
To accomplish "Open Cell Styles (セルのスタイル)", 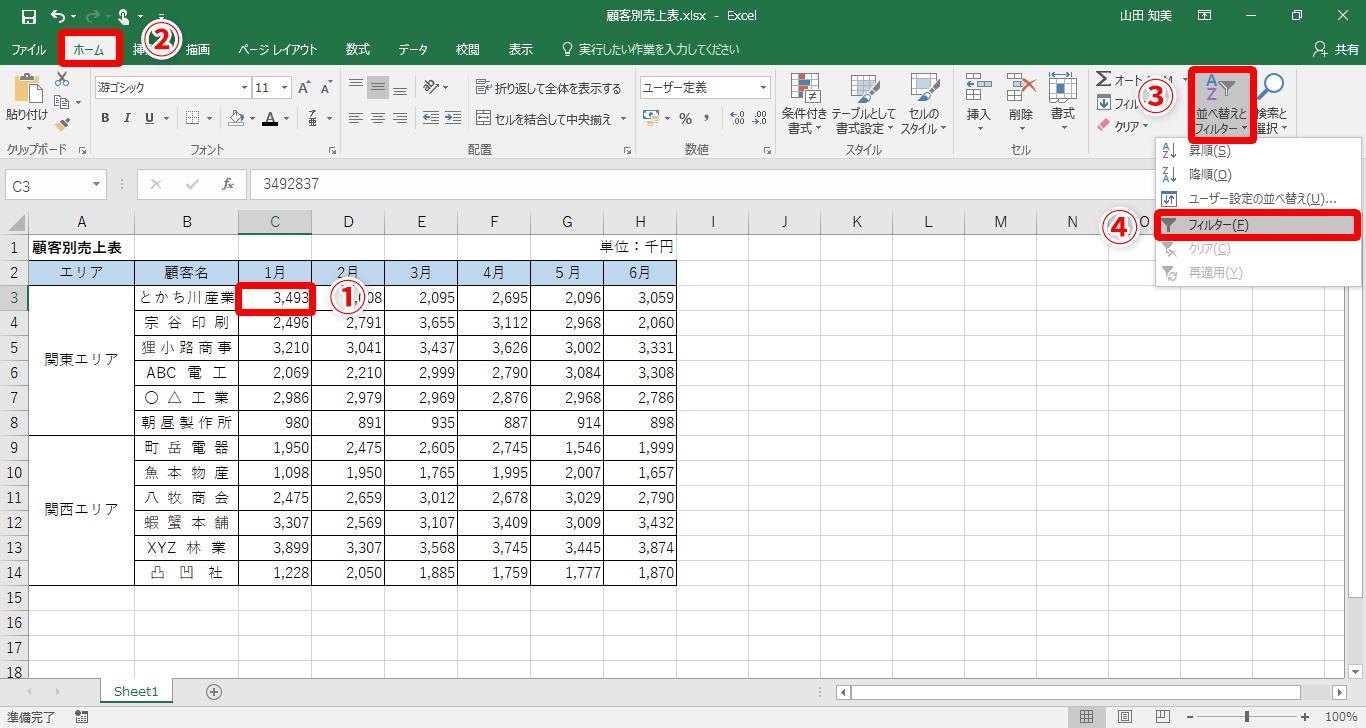I will 923,104.
